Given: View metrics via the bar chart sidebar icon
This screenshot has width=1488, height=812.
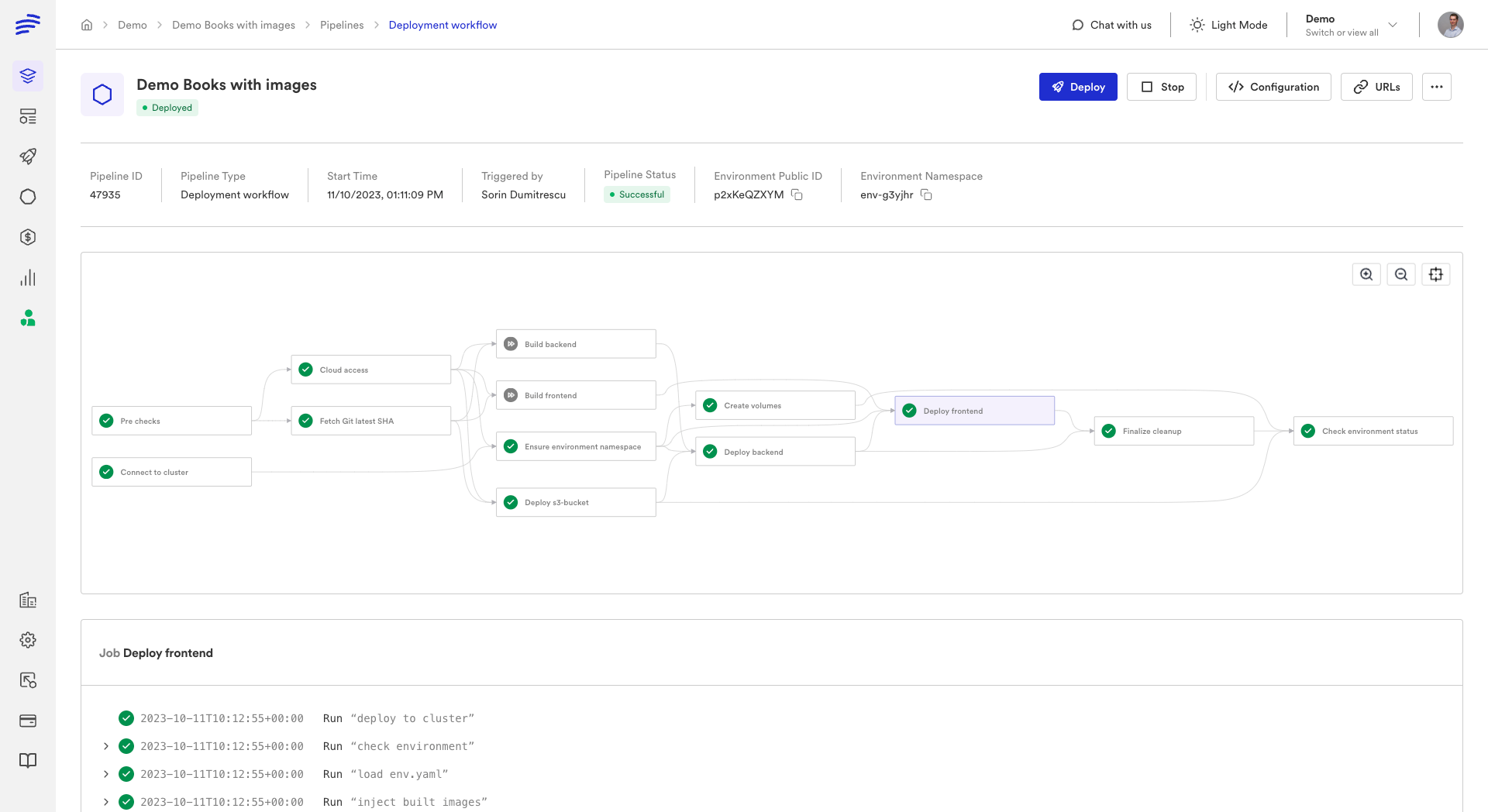Looking at the screenshot, I should tap(28, 277).
